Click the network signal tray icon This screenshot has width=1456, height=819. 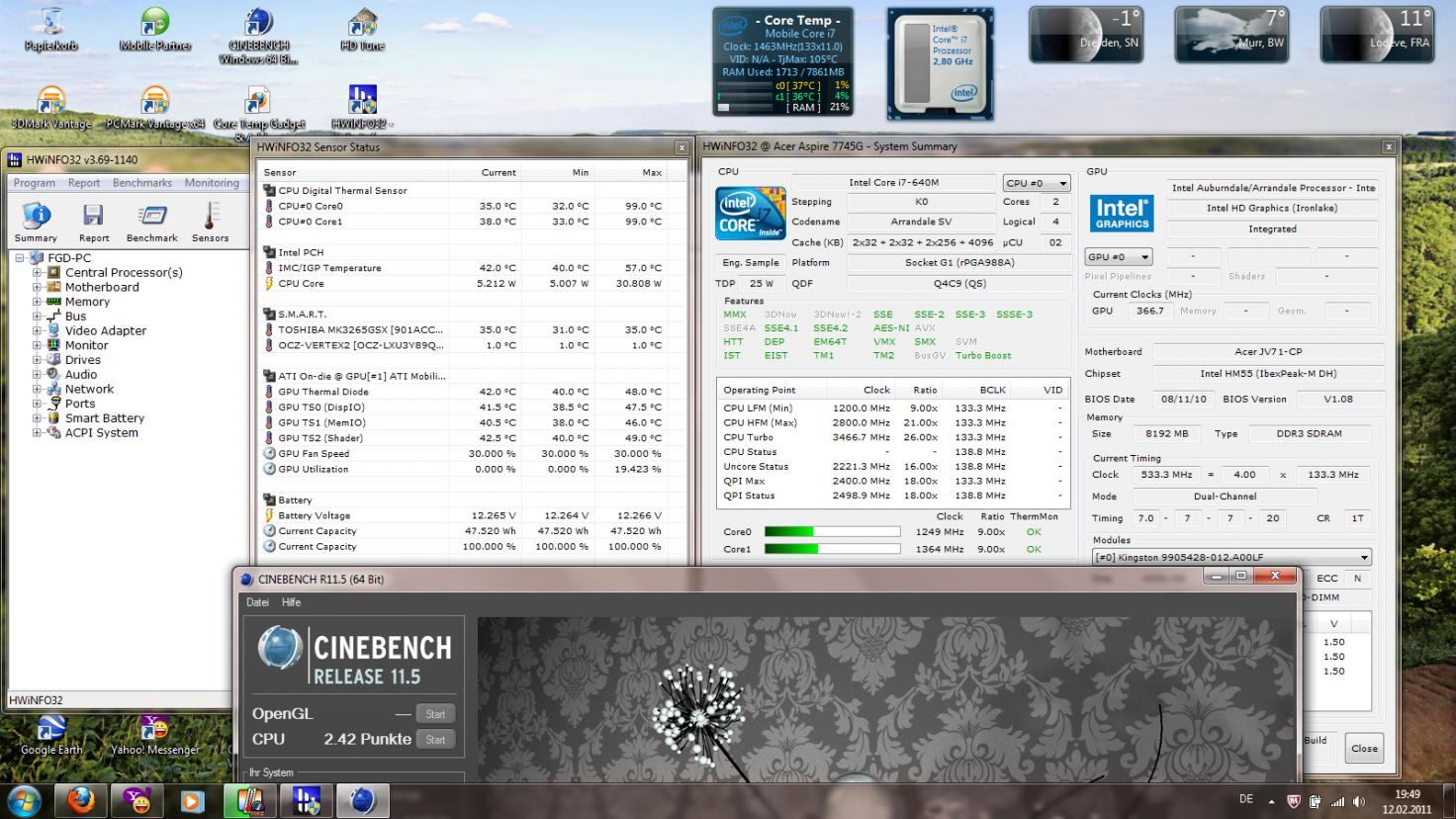click(1337, 801)
